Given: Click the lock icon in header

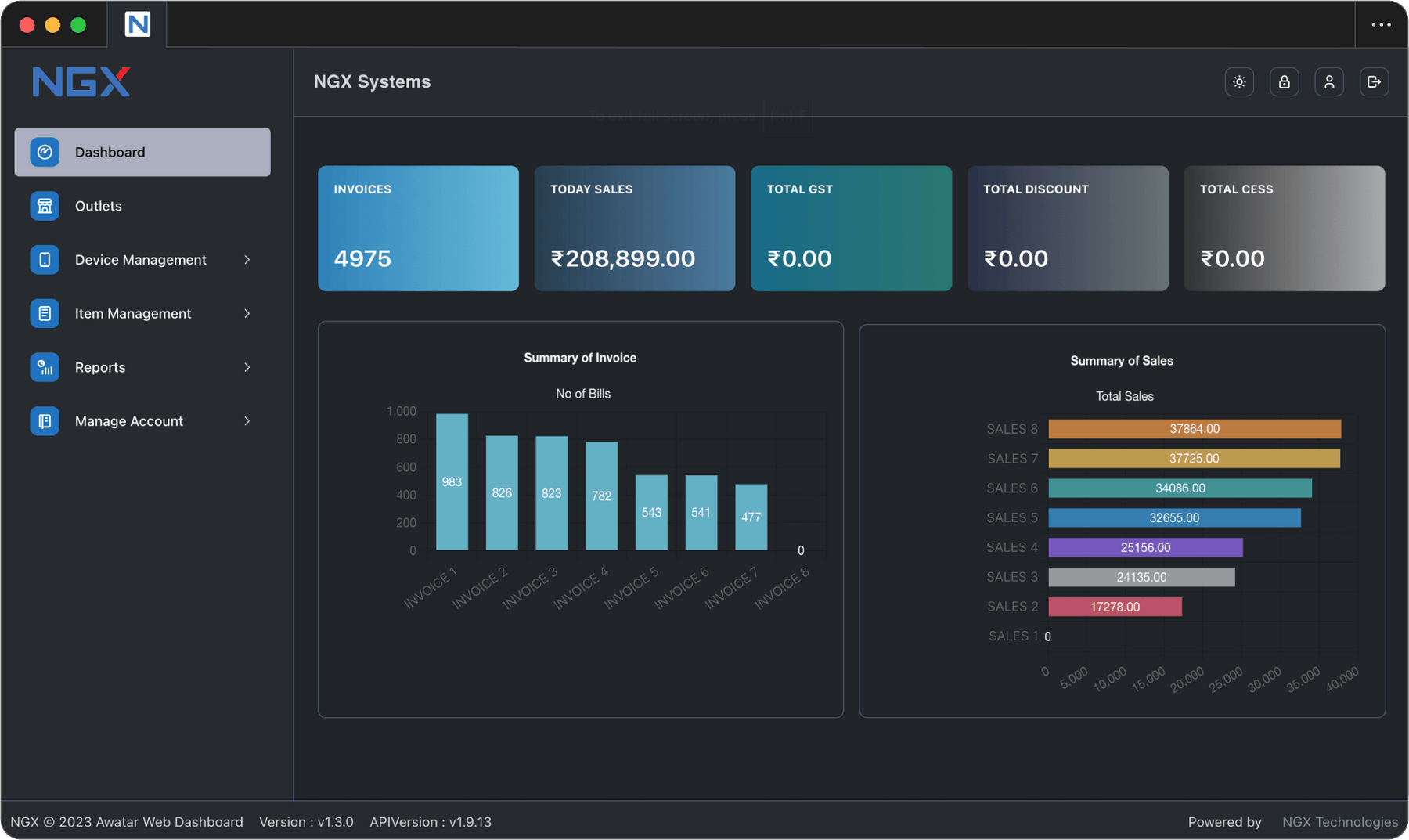Looking at the screenshot, I should click(1284, 82).
